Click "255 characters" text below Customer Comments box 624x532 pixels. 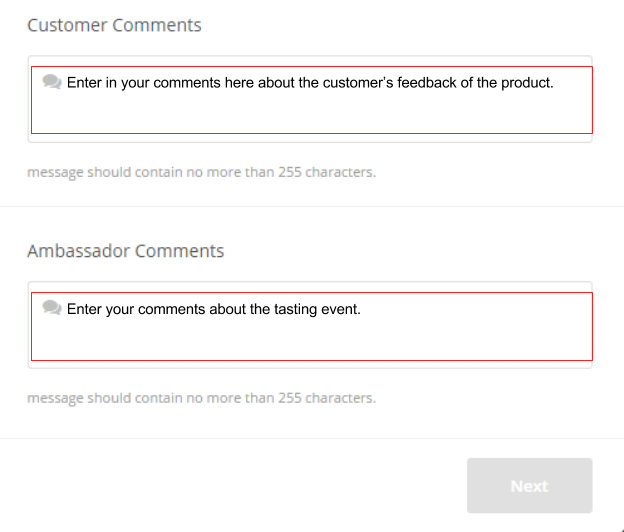[x=324, y=172]
